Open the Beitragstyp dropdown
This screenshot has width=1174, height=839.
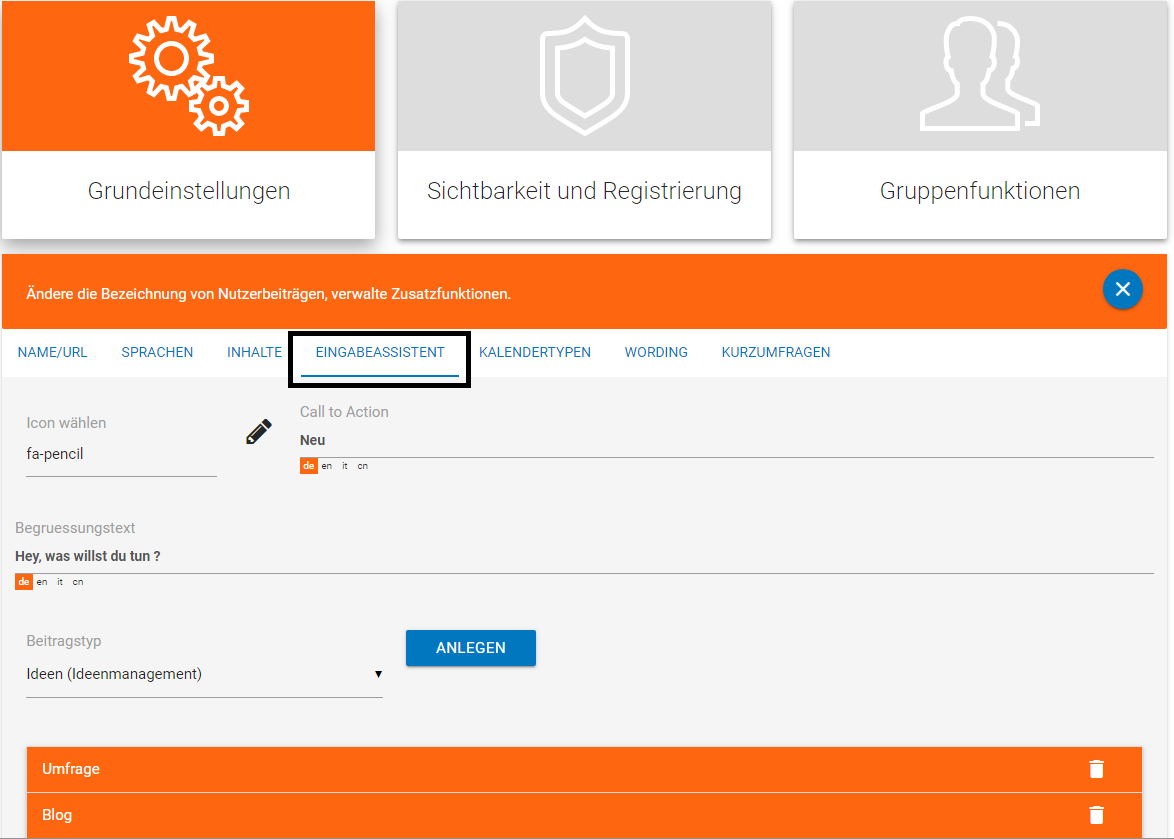pos(204,674)
